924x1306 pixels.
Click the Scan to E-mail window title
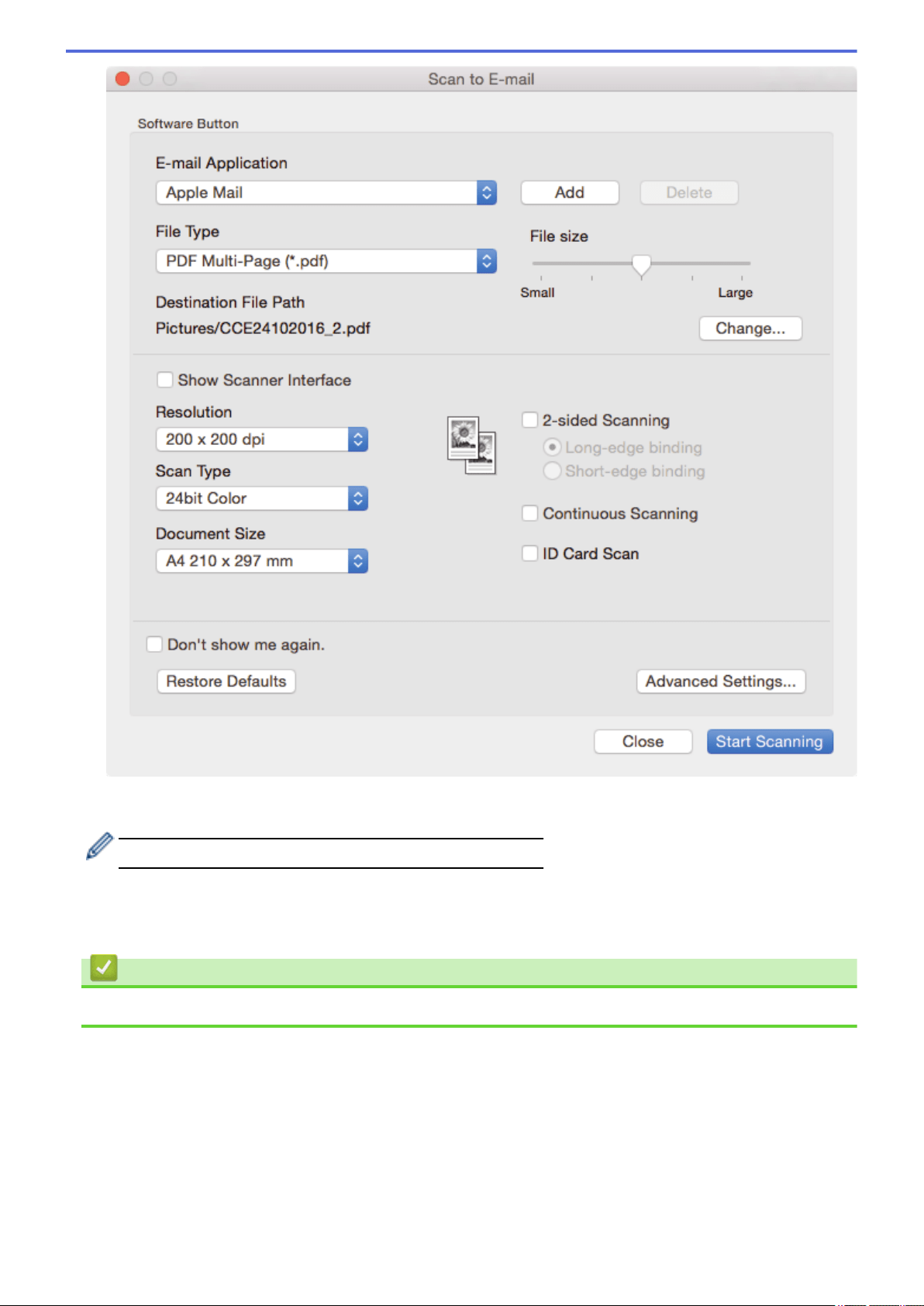481,79
